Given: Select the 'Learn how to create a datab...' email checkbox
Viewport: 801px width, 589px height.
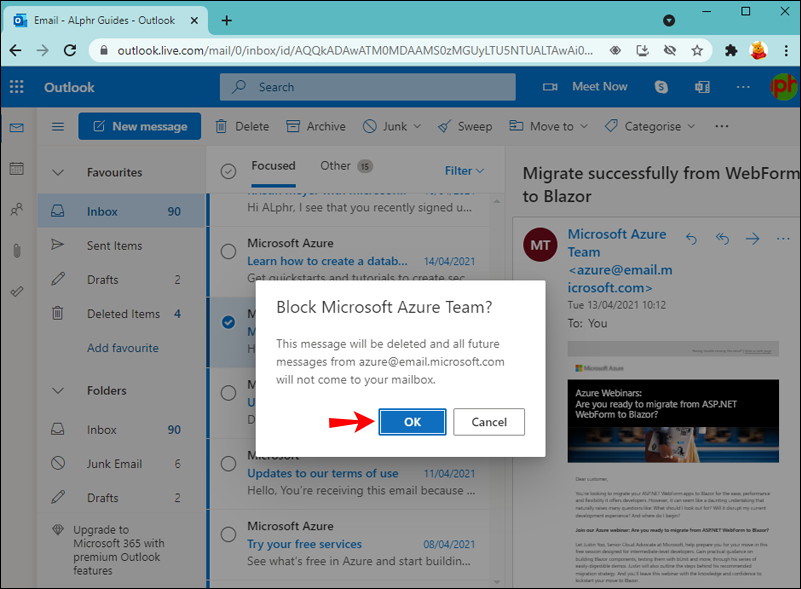Looking at the screenshot, I should (x=228, y=251).
